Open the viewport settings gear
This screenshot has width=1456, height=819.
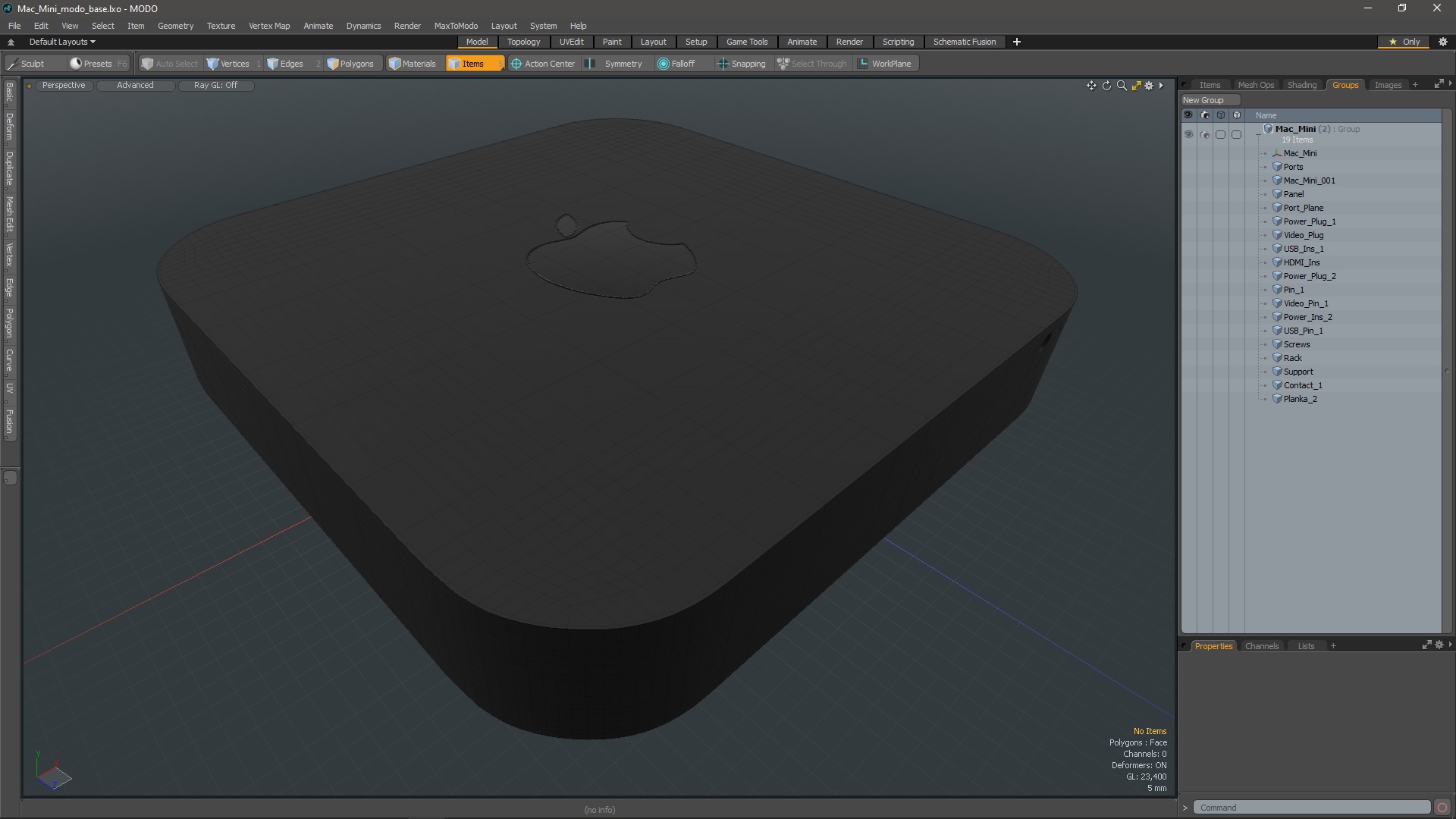coord(1149,86)
